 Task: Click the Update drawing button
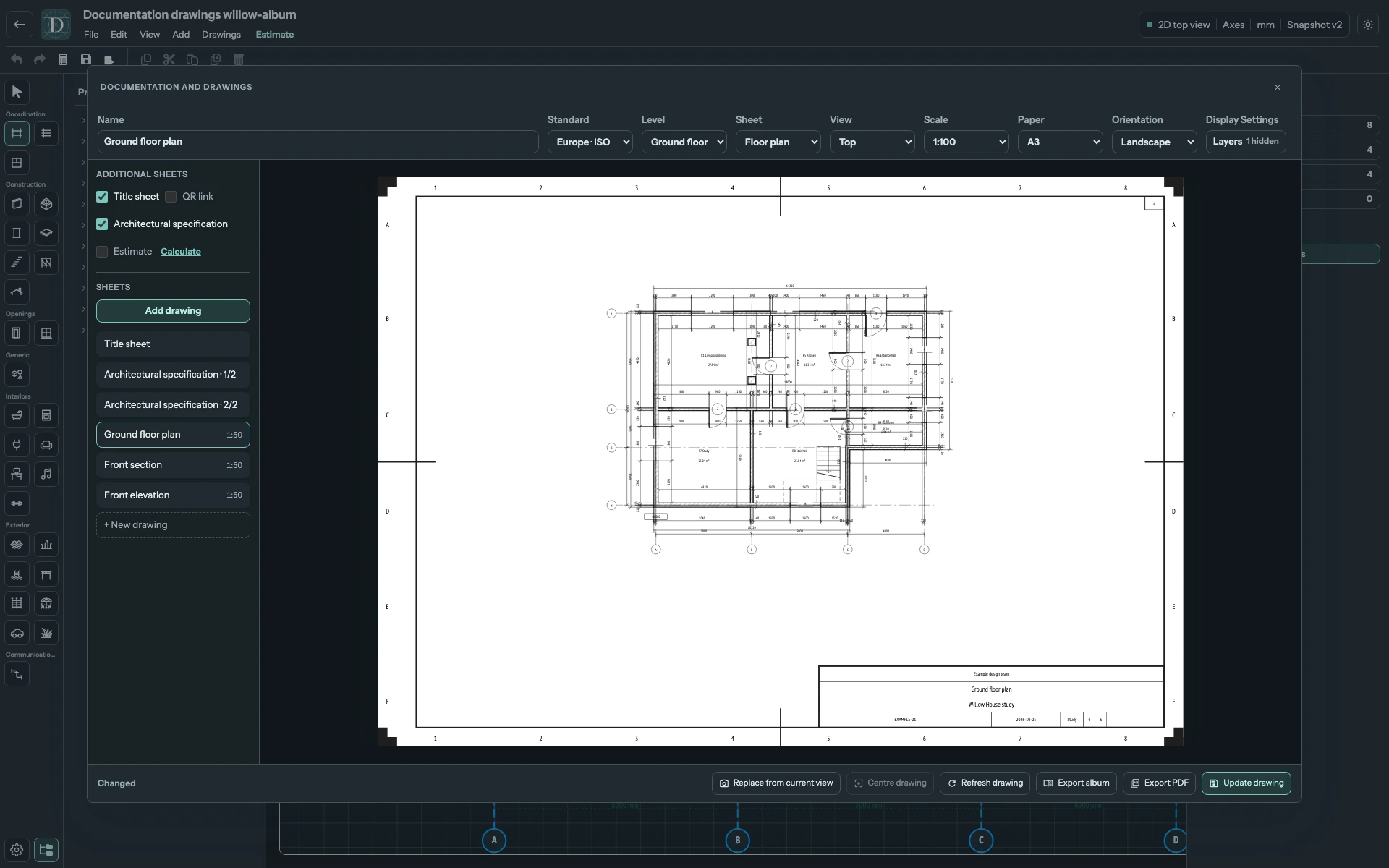1246,783
